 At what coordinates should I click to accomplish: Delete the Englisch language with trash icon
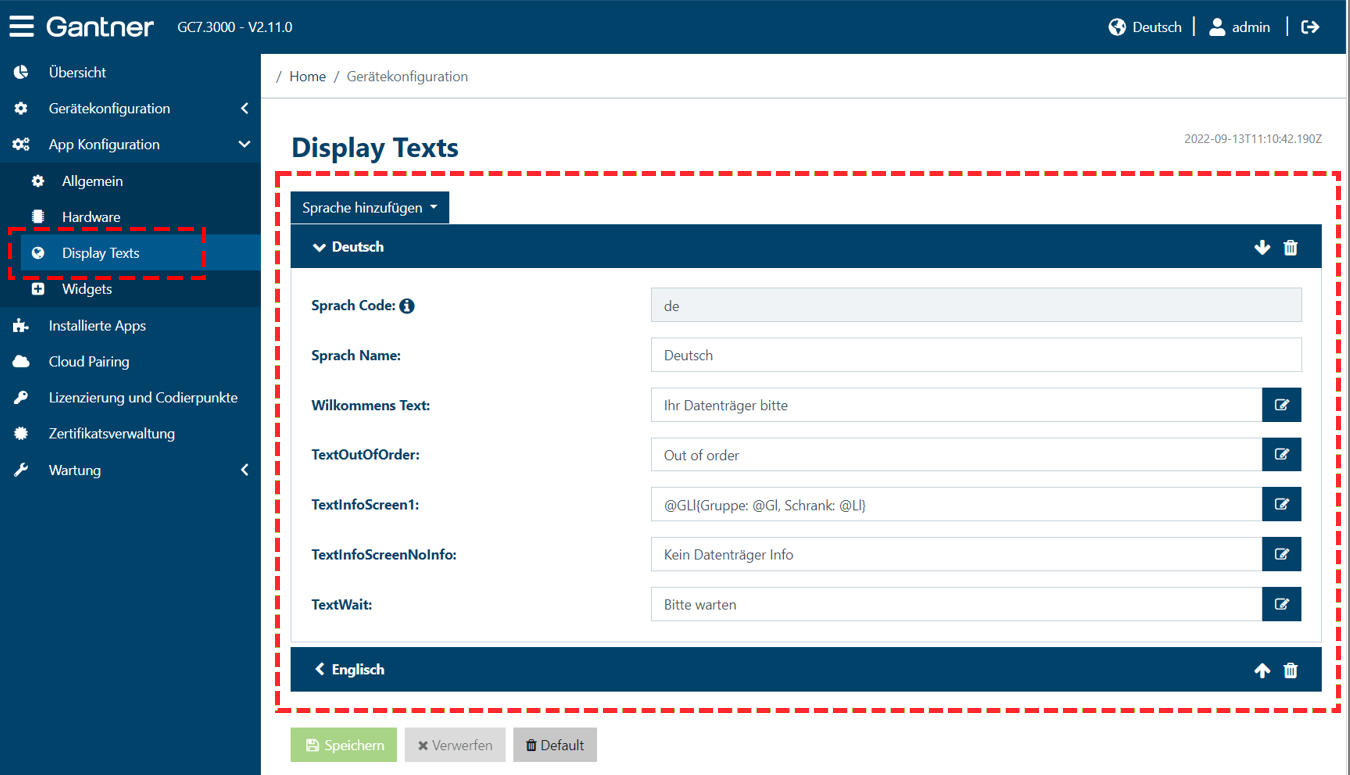click(1291, 670)
